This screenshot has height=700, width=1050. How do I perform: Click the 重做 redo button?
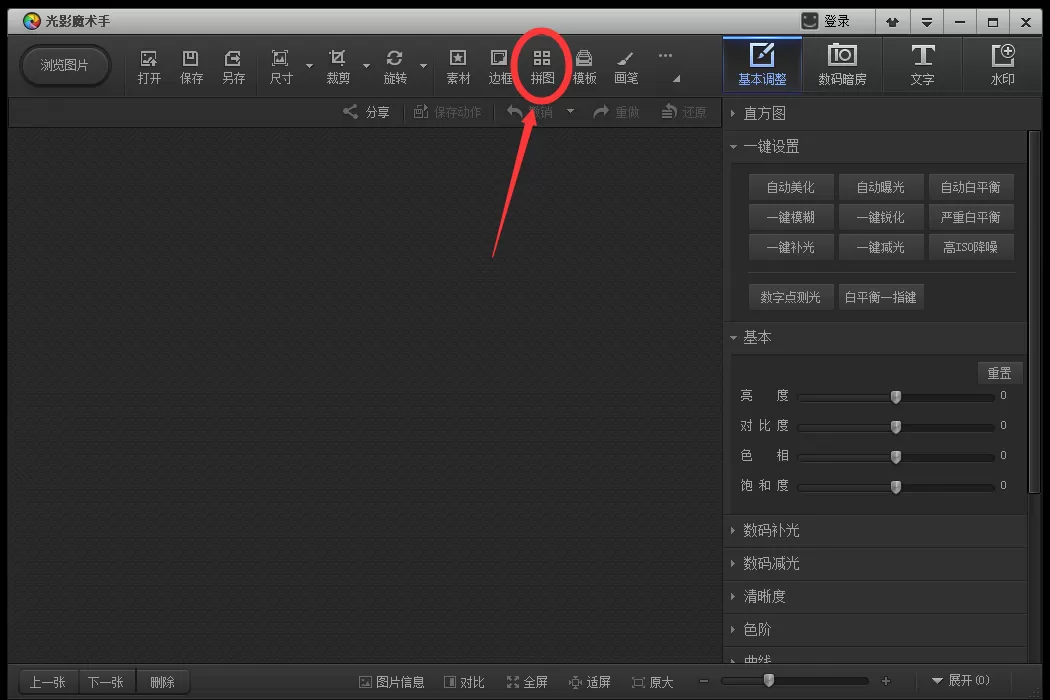pyautogui.click(x=616, y=112)
